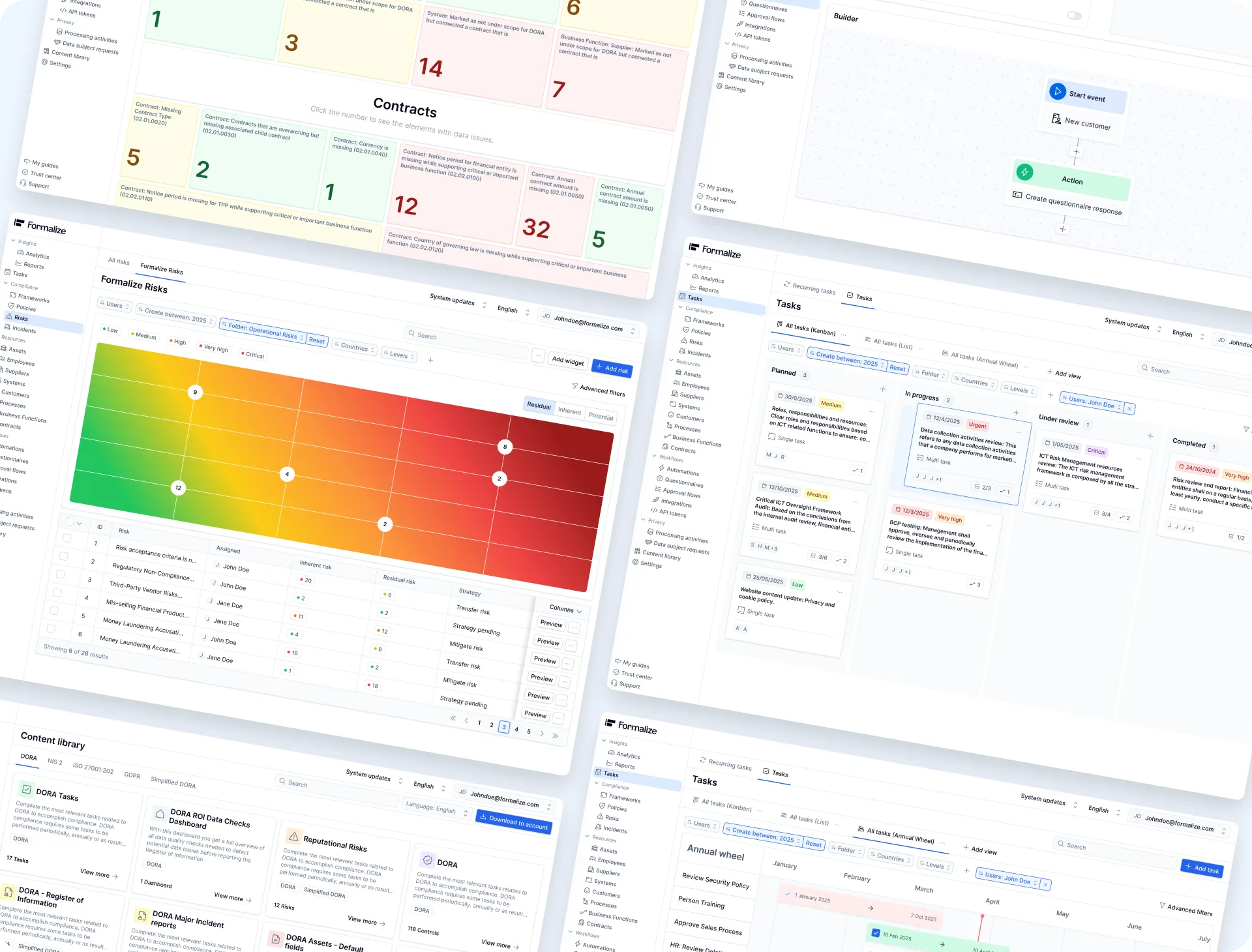This screenshot has height=952, width=1252.
Task: Click View more under DORA Tasks card
Action: click(x=98, y=873)
